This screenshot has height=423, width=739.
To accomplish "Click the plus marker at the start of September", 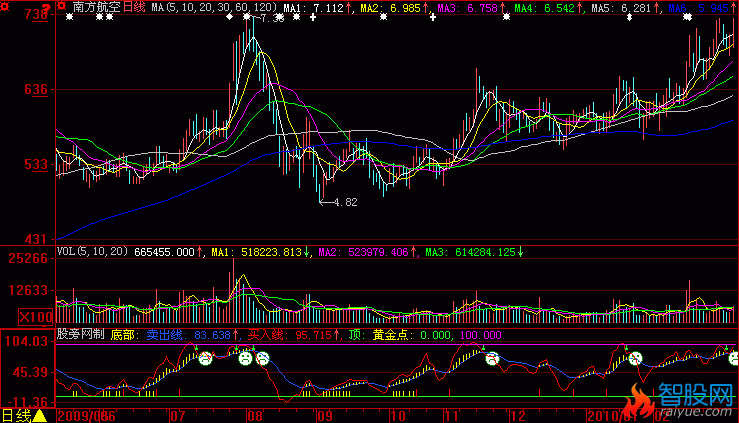I will [x=313, y=17].
